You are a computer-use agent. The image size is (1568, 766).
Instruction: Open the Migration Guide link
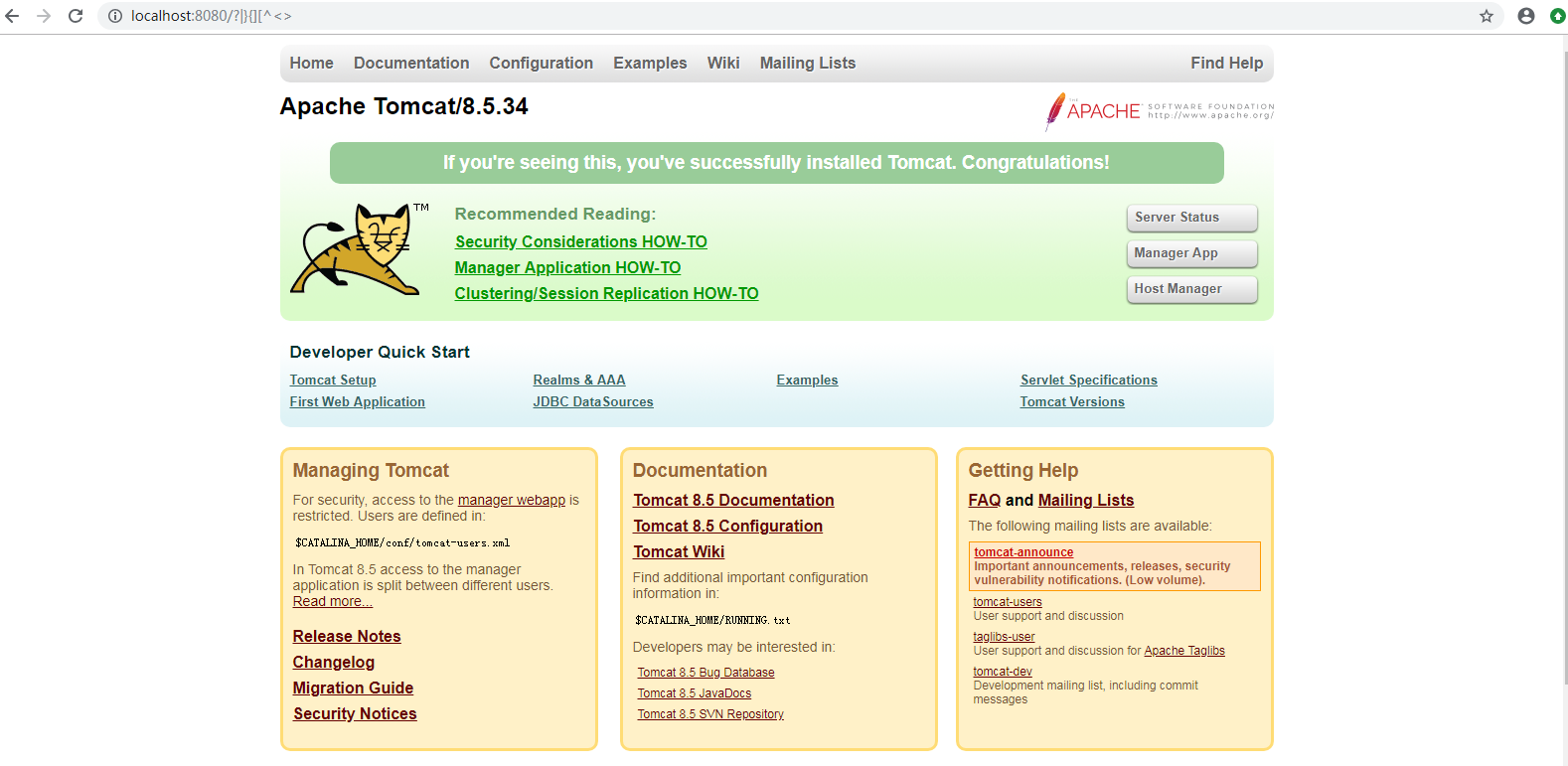pyautogui.click(x=353, y=688)
